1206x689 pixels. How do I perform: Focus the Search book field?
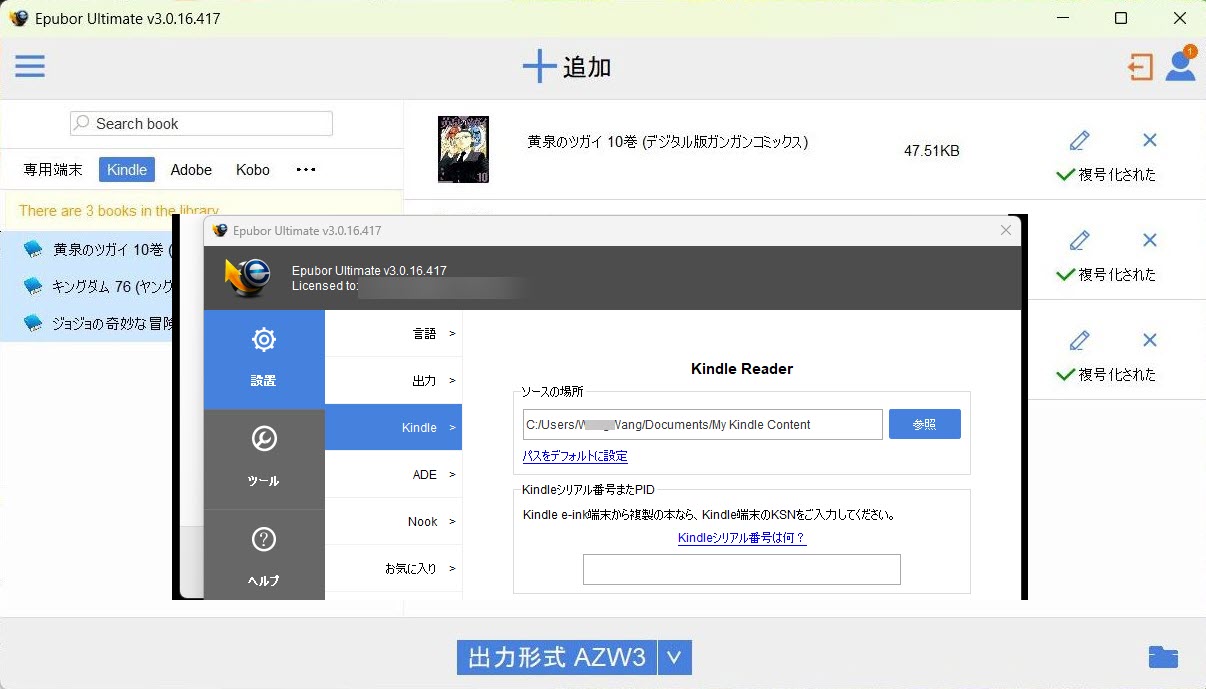pos(201,123)
